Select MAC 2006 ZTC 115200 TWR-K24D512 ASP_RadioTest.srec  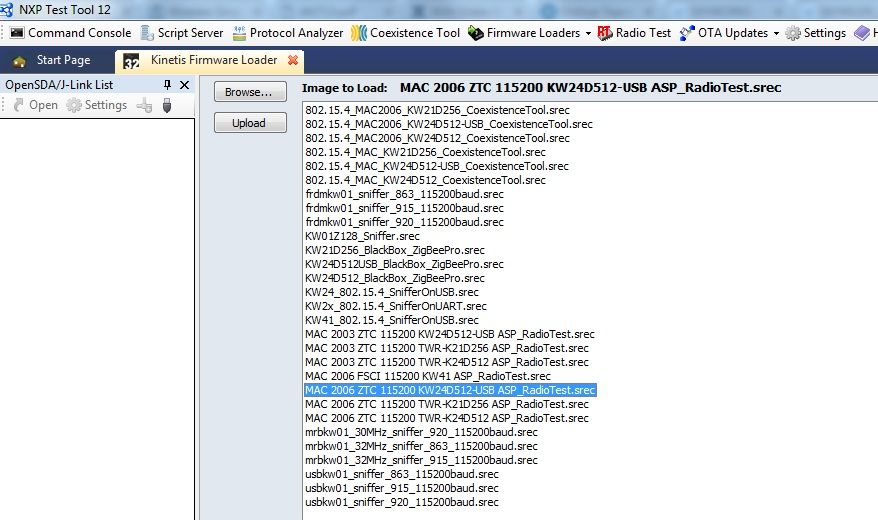click(x=447, y=418)
